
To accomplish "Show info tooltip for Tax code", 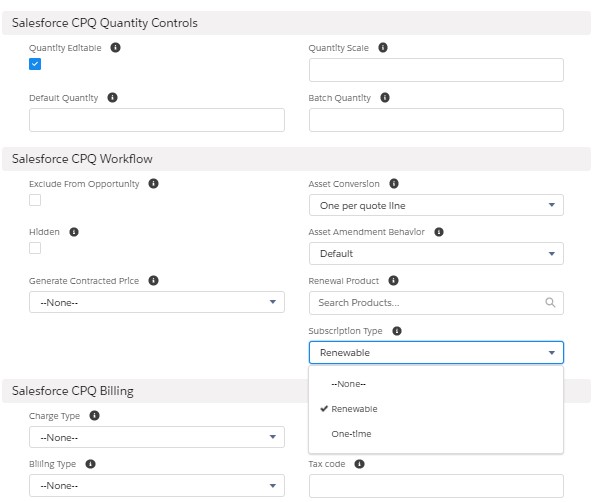I will 359,464.
